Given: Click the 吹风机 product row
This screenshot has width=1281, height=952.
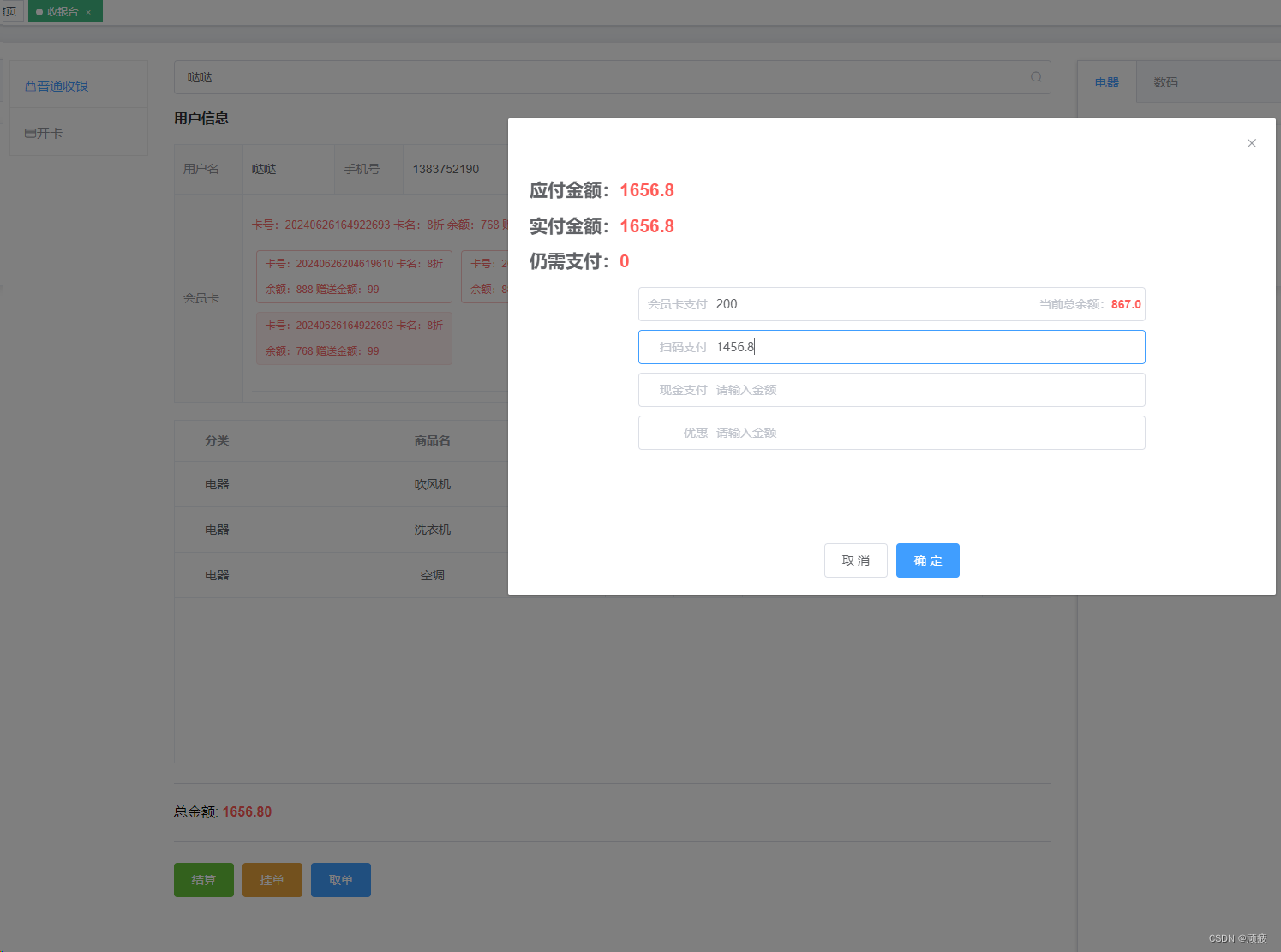Looking at the screenshot, I should pos(343,484).
